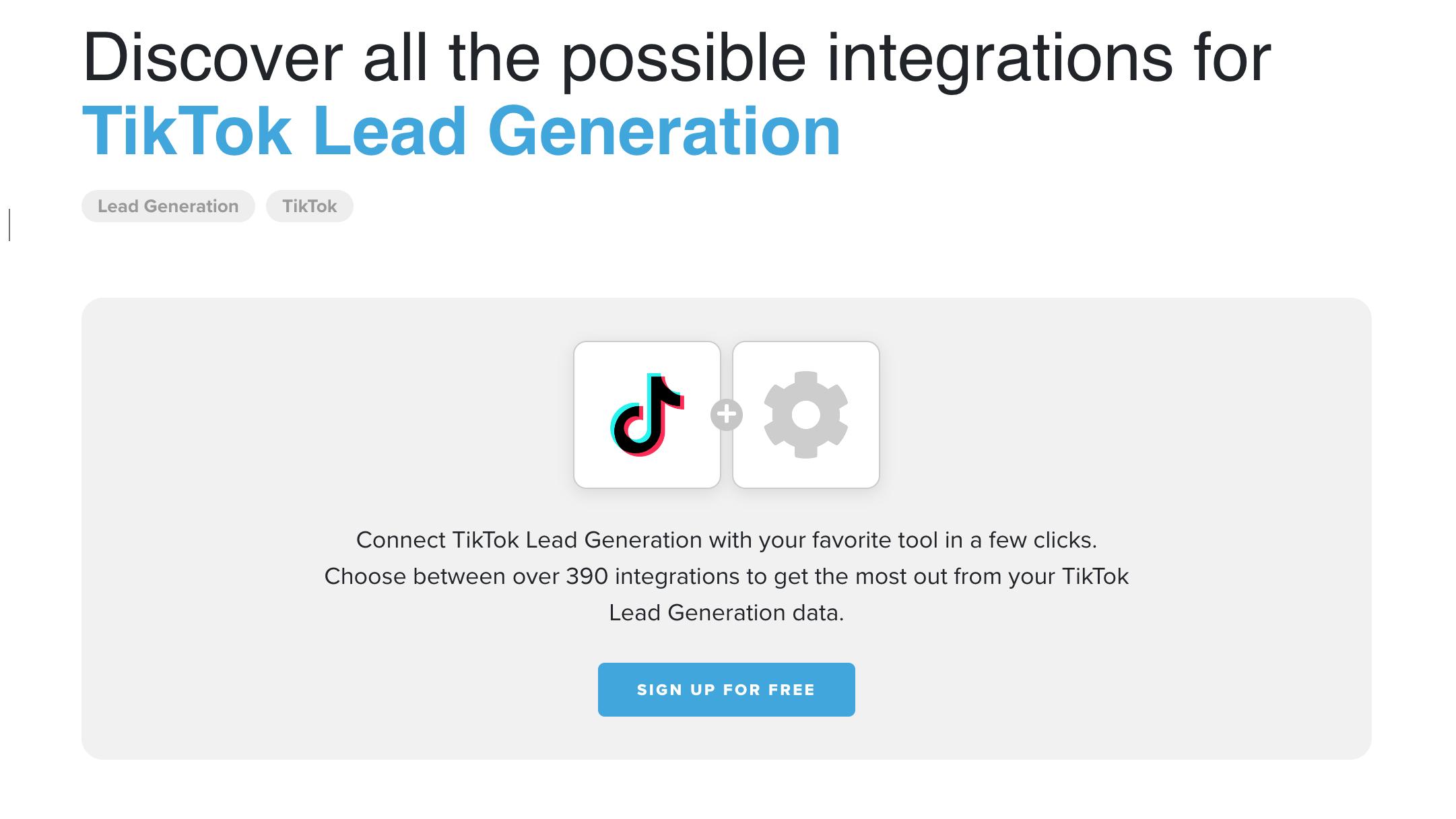Click the word possible in the headline
1456x819 pixels.
(x=683, y=59)
